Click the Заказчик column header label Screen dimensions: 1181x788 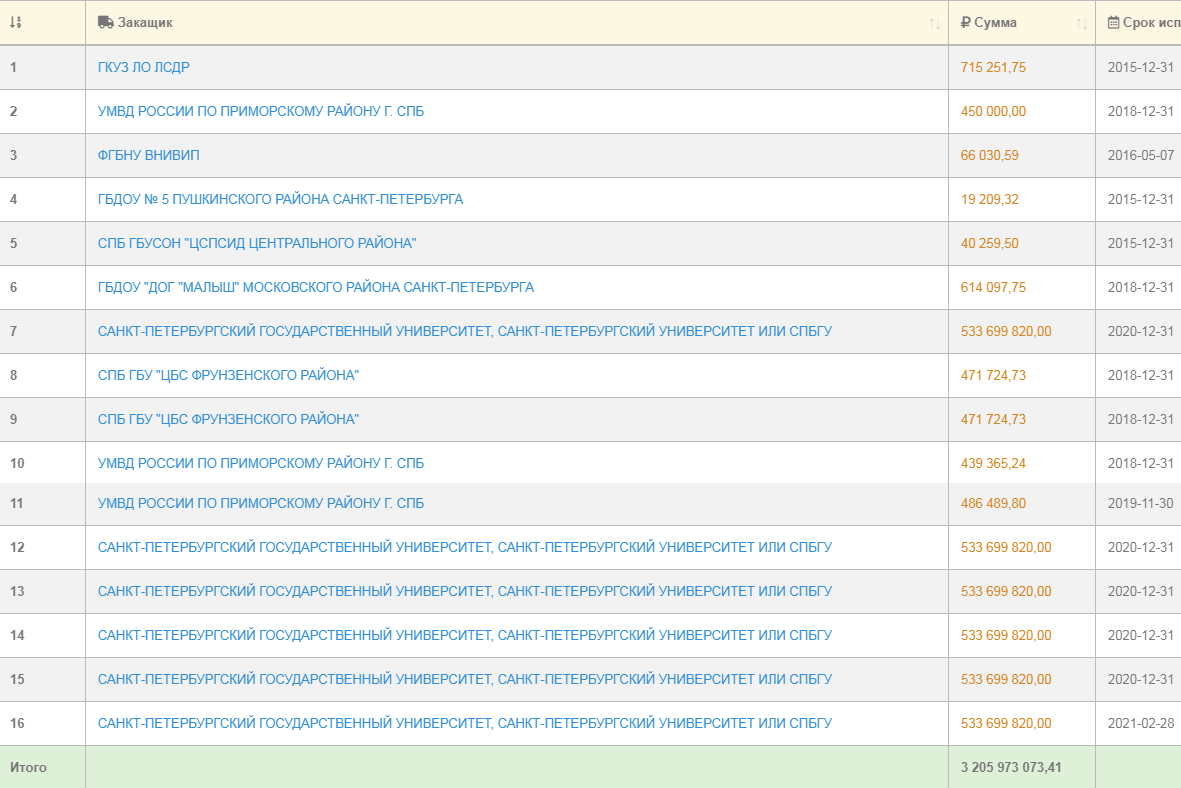(145, 23)
